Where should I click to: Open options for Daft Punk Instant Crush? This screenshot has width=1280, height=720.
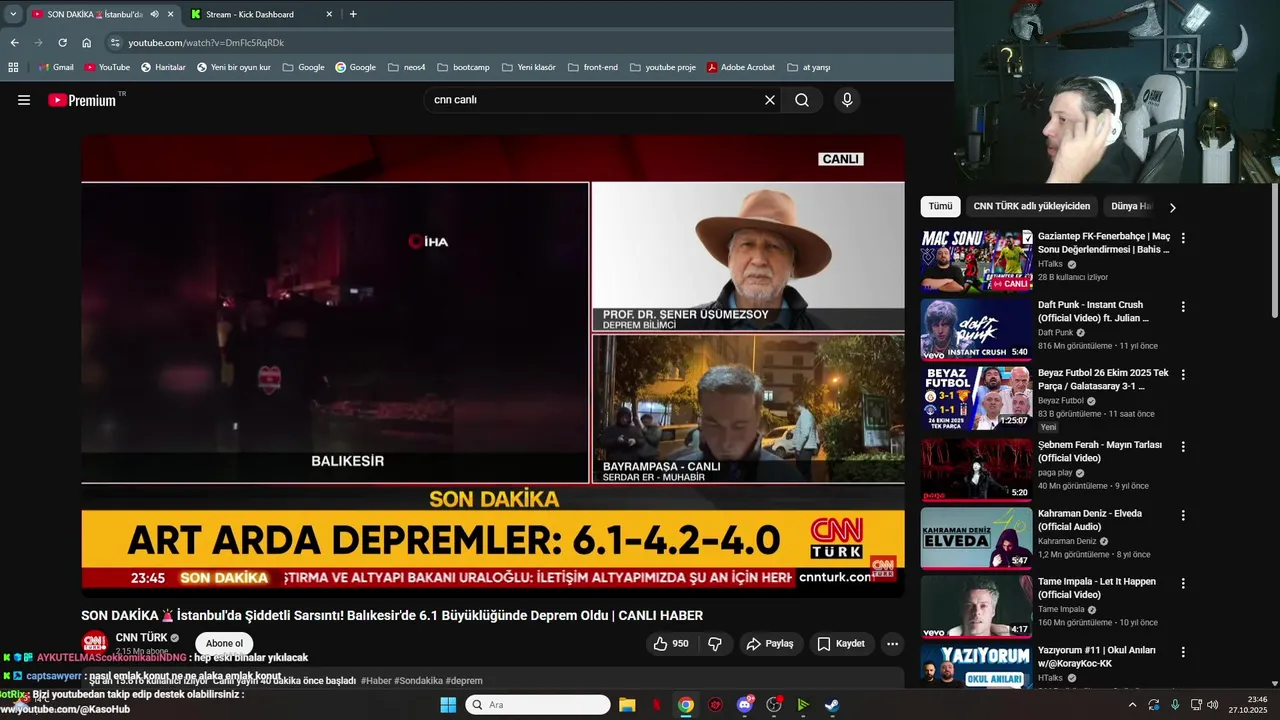click(x=1183, y=307)
